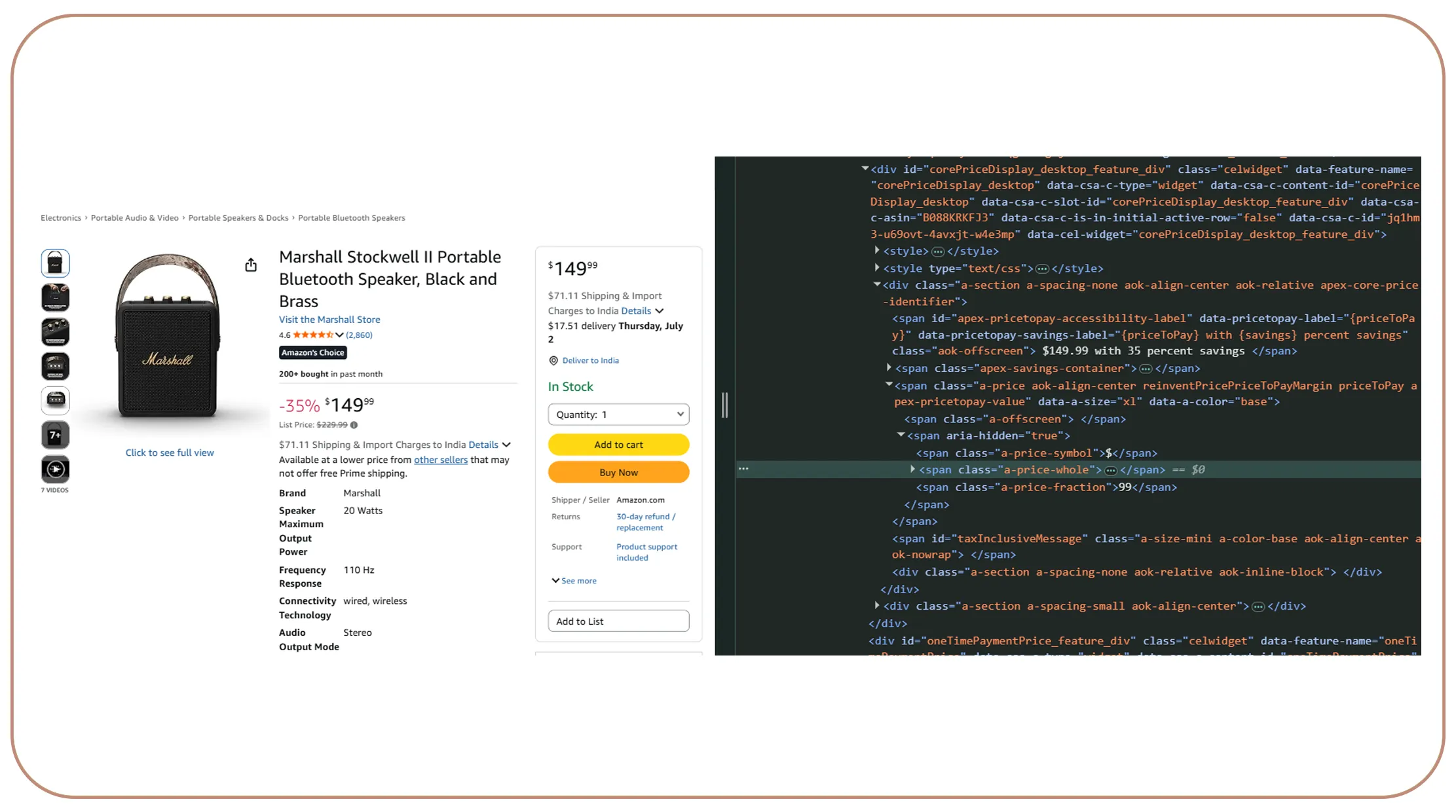Viewport: 1456px width, 812px height.
Task: Click the Amazon's Choice badge
Action: point(313,353)
